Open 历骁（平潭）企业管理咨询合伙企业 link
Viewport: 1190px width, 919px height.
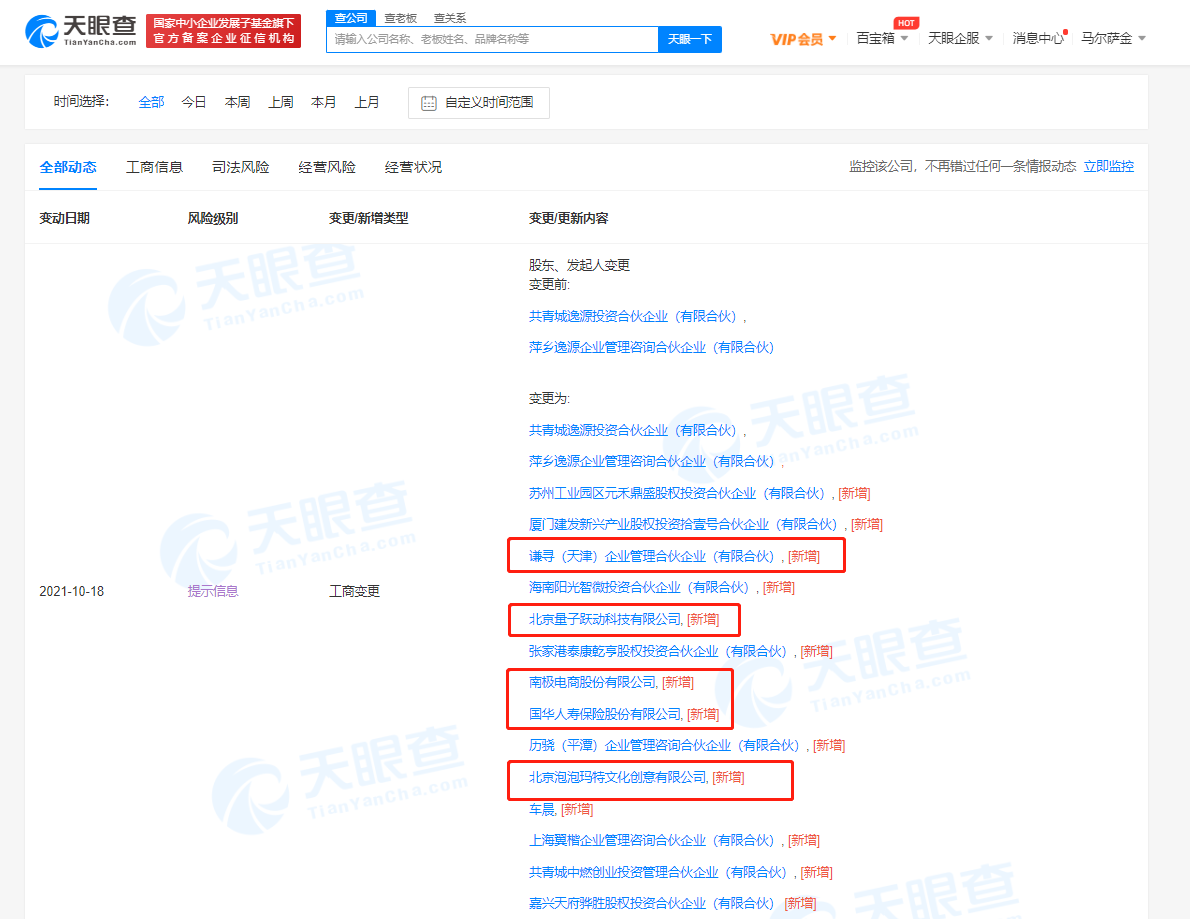click(x=664, y=745)
